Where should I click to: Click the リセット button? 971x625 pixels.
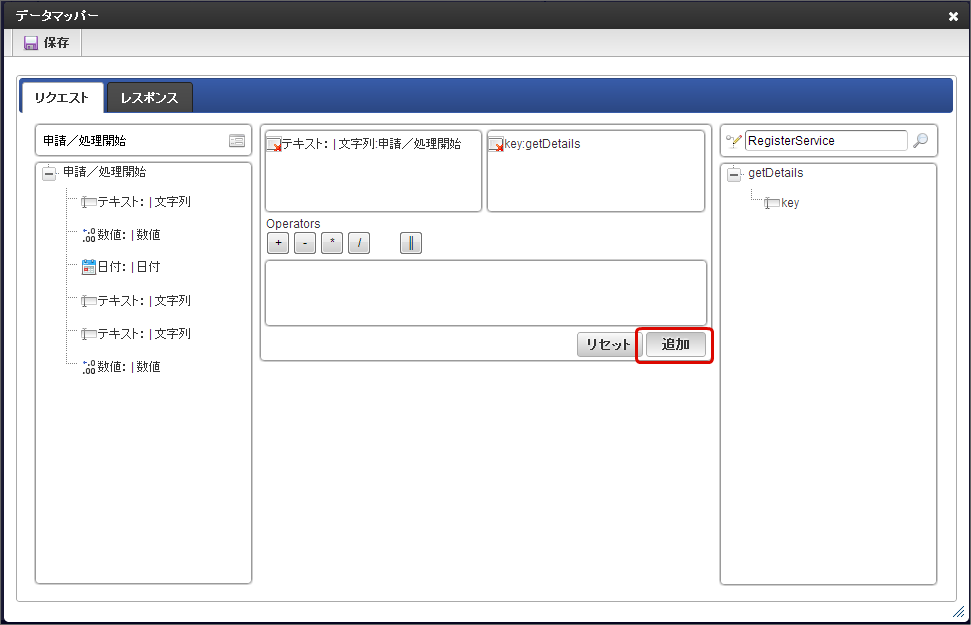pyautogui.click(x=607, y=344)
